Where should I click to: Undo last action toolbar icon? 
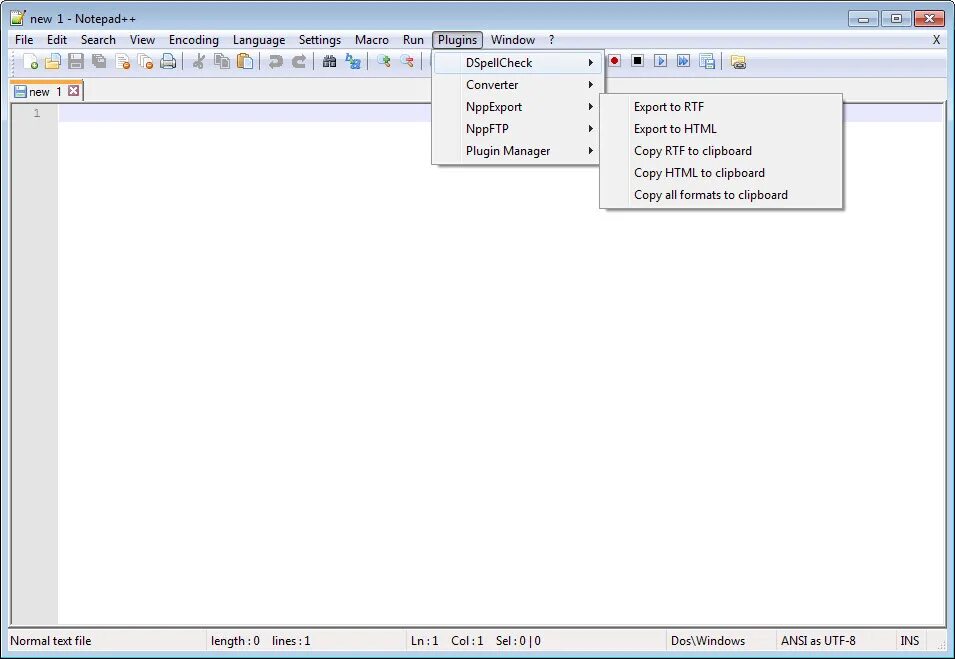pyautogui.click(x=275, y=62)
